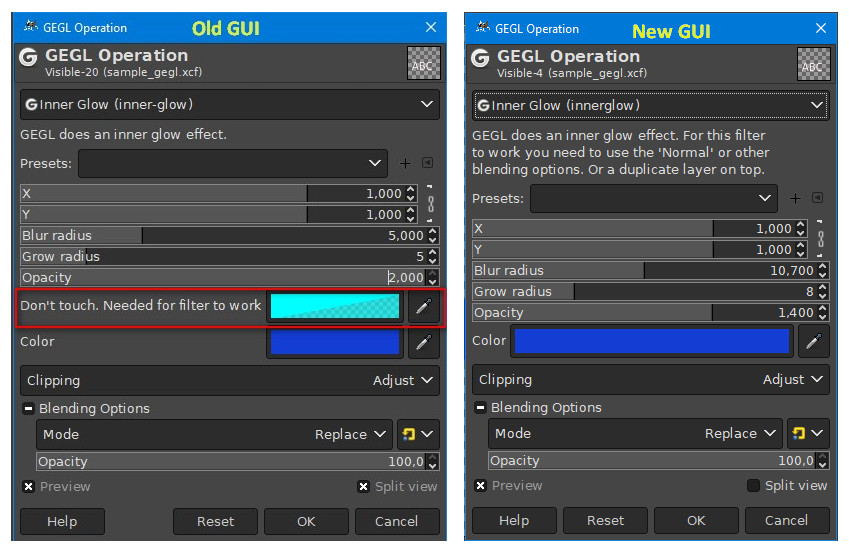Click Help button in New GUI

pyautogui.click(x=514, y=521)
